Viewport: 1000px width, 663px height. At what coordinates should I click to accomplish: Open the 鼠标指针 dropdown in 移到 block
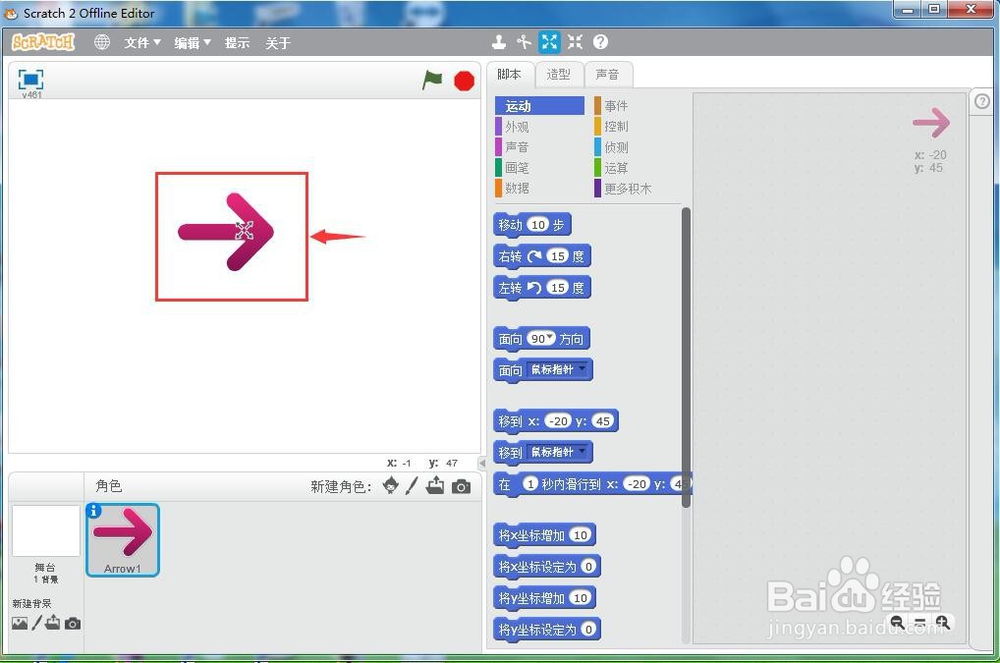click(556, 452)
